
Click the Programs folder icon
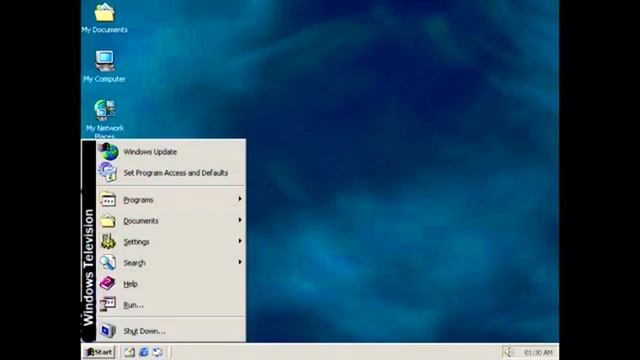(108, 200)
